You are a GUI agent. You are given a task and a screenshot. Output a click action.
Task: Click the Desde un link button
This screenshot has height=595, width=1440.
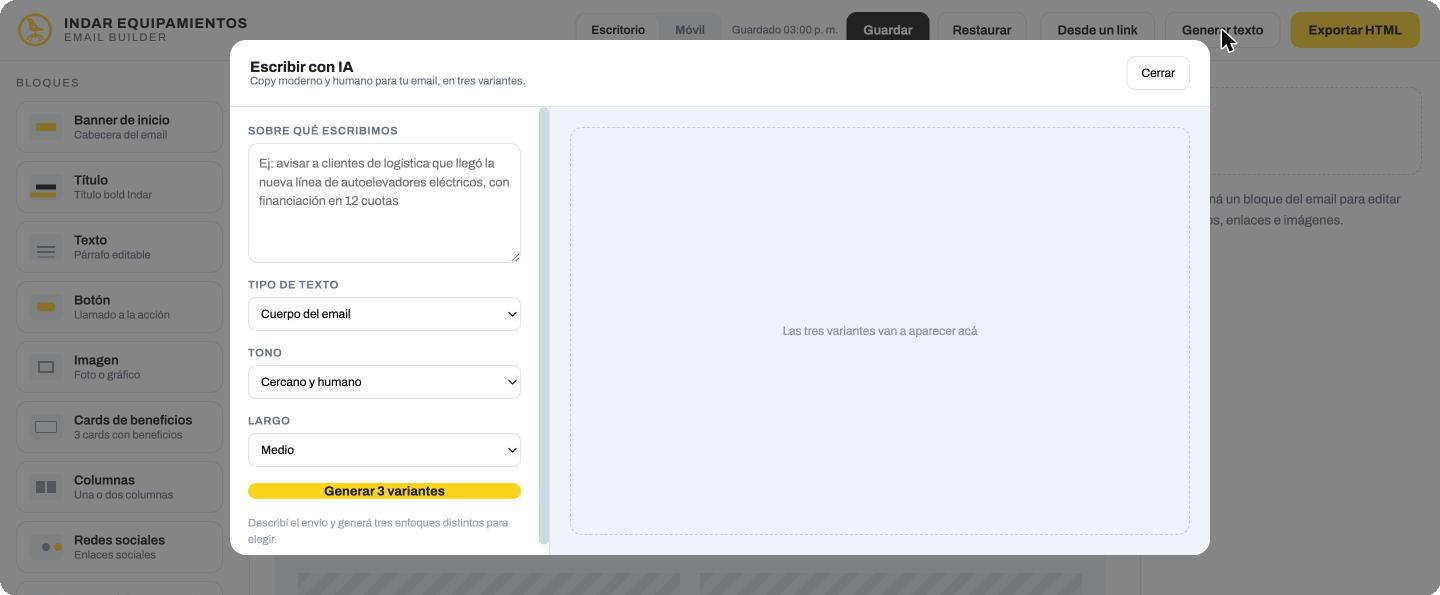1097,30
